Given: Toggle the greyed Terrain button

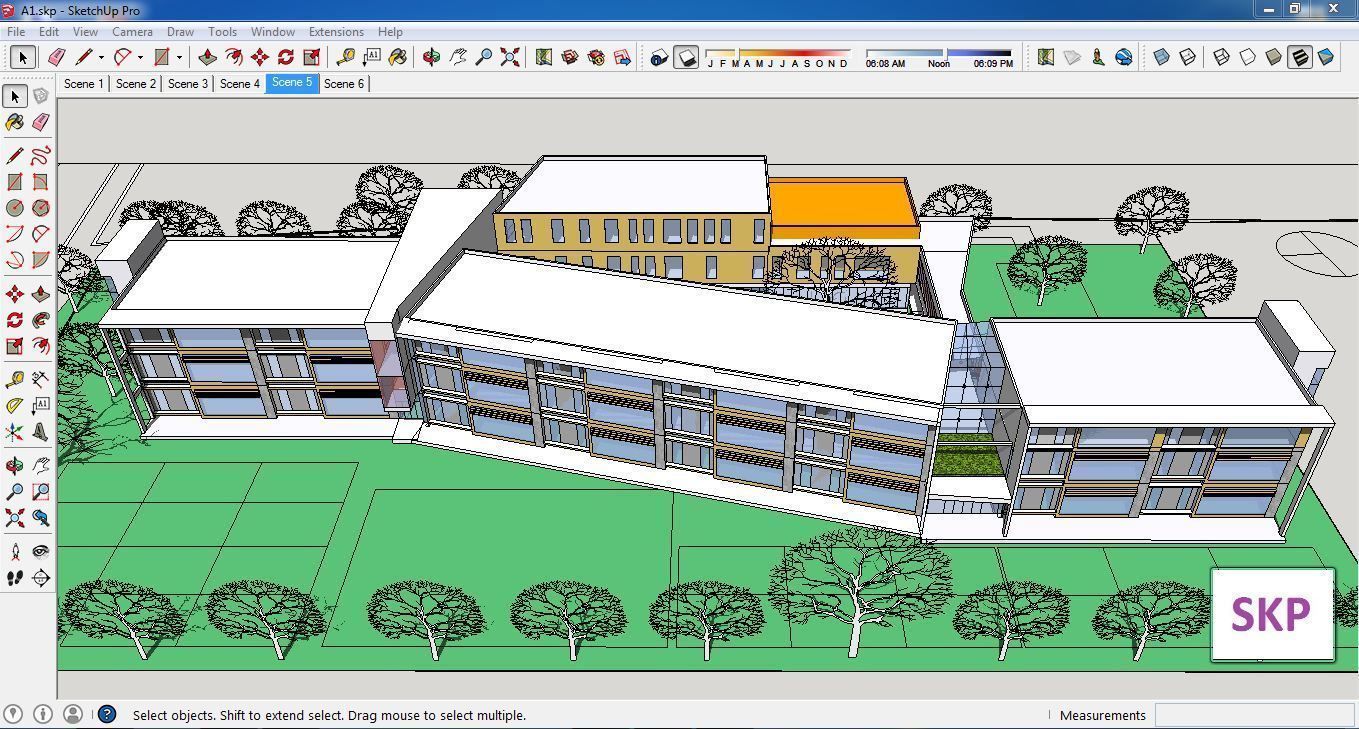Looking at the screenshot, I should pyautogui.click(x=1072, y=57).
